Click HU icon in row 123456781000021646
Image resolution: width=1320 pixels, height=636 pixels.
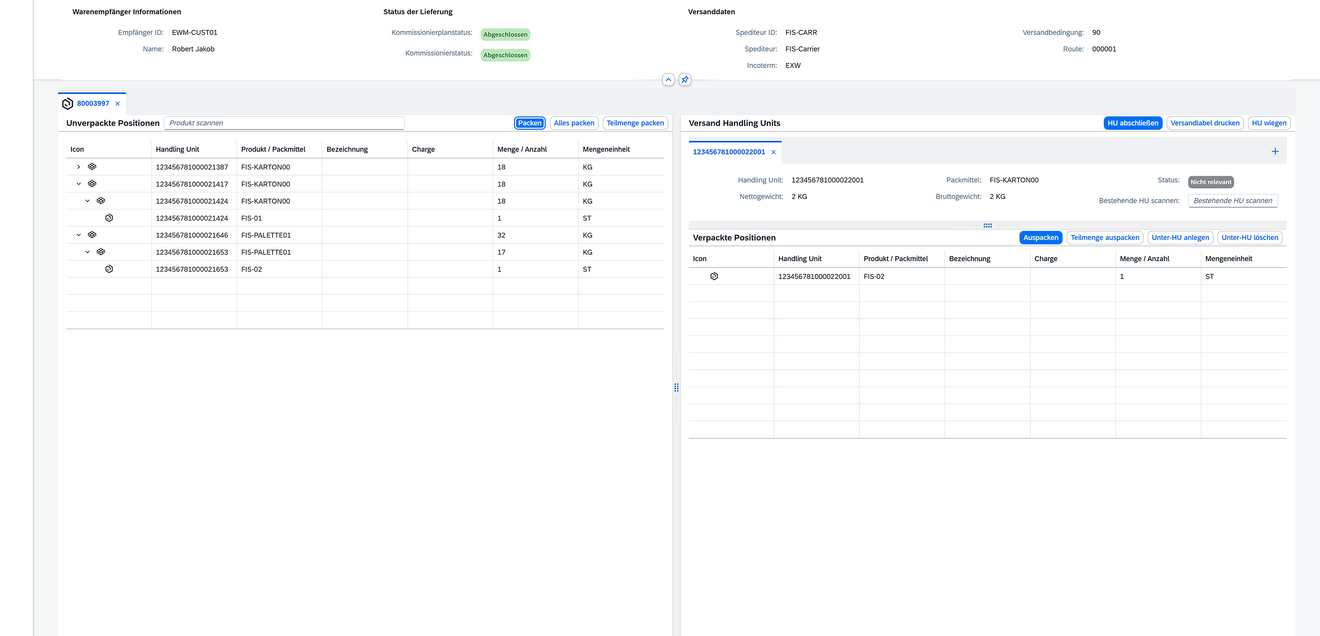click(92, 235)
